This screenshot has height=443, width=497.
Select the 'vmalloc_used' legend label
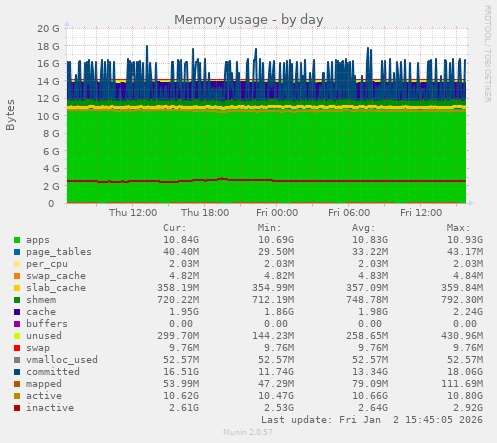(62, 360)
